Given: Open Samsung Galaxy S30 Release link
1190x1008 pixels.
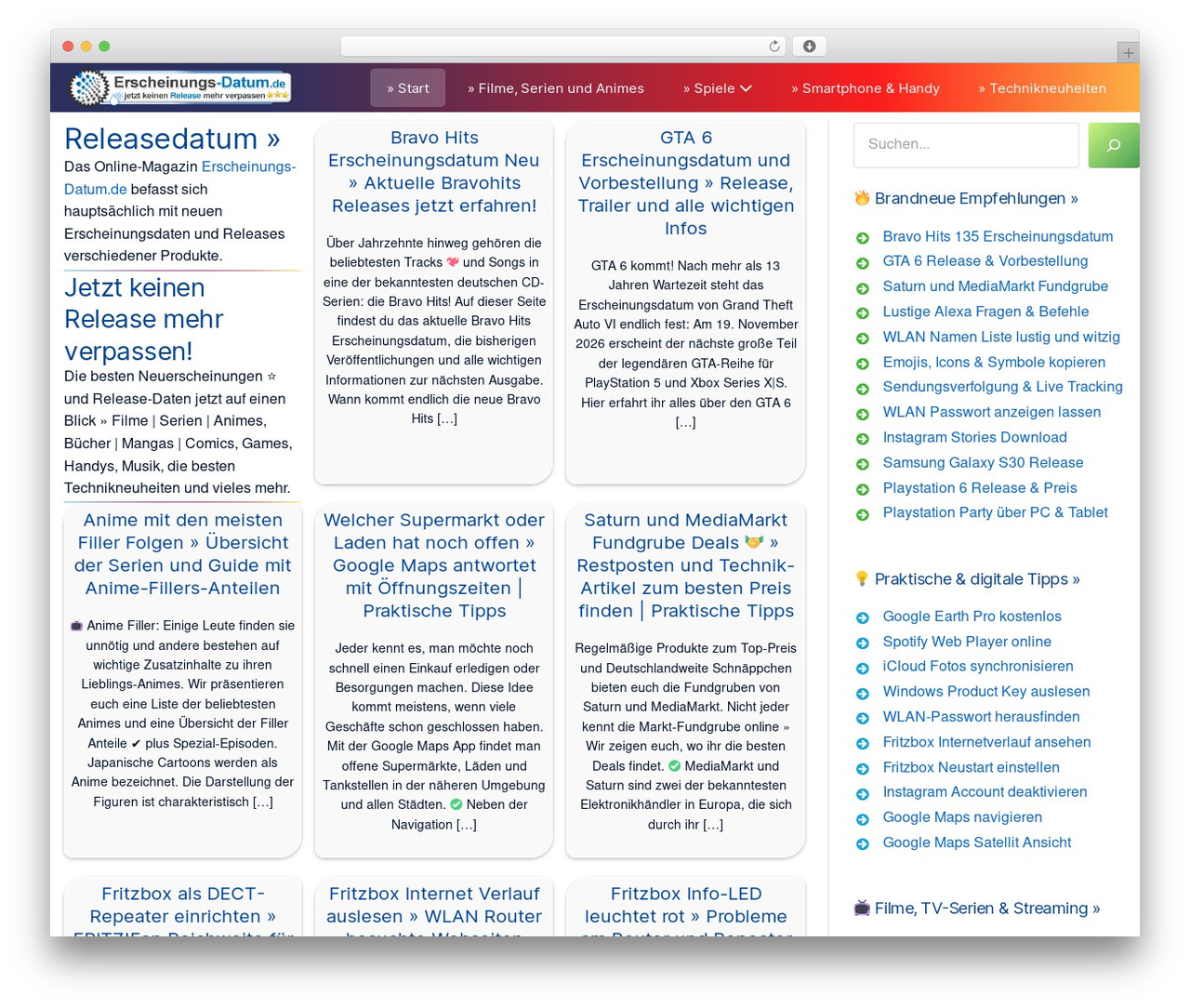Looking at the screenshot, I should click(x=983, y=462).
